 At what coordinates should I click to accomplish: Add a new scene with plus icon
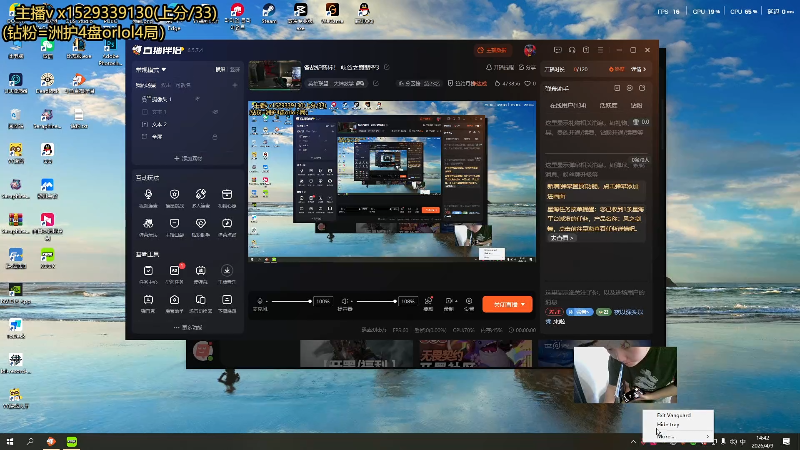pyautogui.click(x=235, y=85)
